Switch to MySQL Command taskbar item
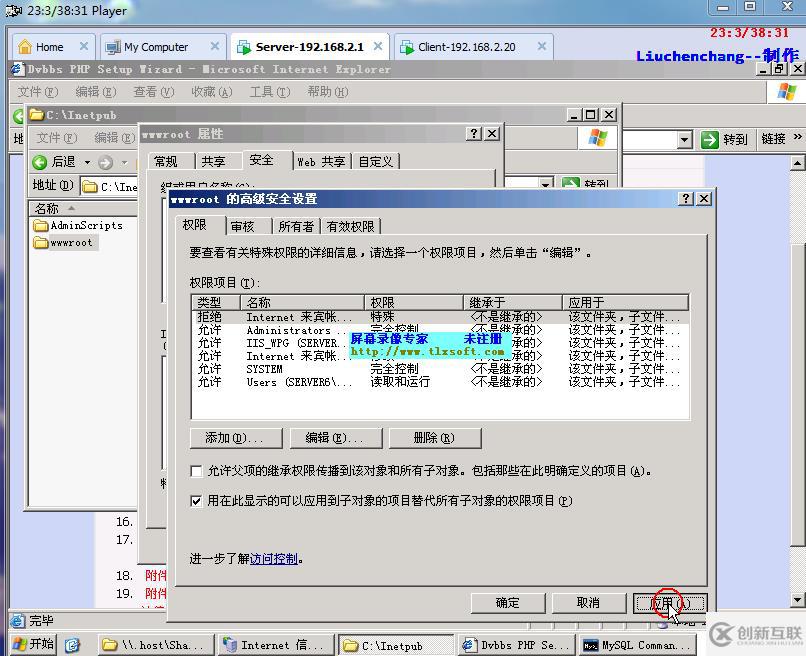This screenshot has width=806, height=656. (638, 645)
